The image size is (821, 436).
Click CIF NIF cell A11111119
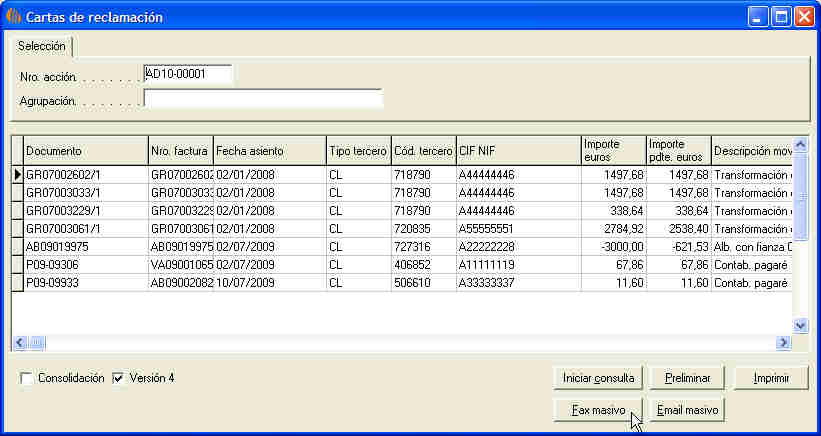pyautogui.click(x=519, y=265)
